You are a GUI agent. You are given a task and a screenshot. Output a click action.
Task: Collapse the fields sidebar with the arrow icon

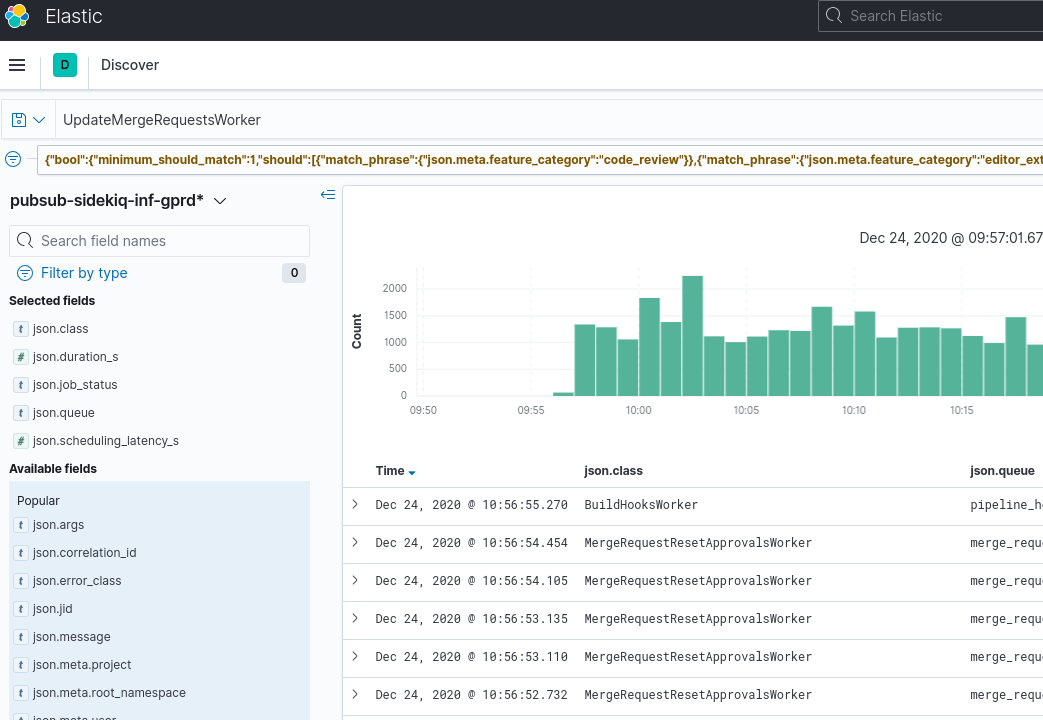click(328, 195)
